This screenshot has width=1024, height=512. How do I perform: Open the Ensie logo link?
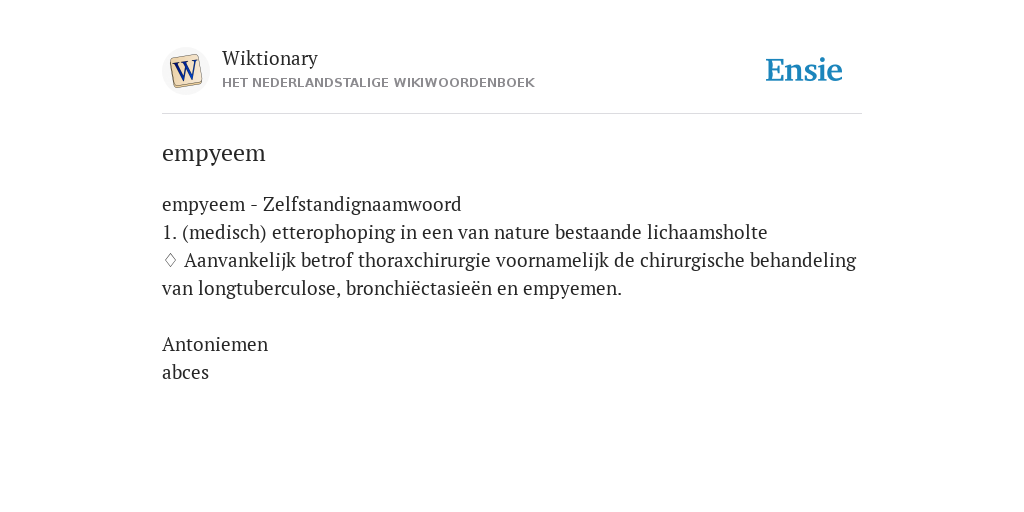pos(804,70)
